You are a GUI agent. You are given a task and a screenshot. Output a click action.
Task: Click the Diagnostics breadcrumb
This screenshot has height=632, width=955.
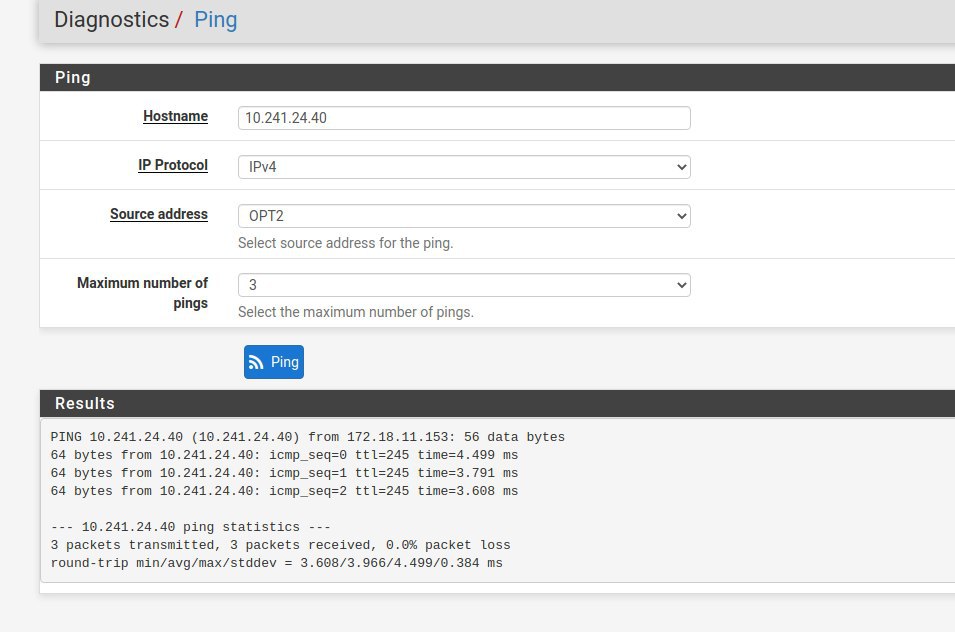(111, 19)
